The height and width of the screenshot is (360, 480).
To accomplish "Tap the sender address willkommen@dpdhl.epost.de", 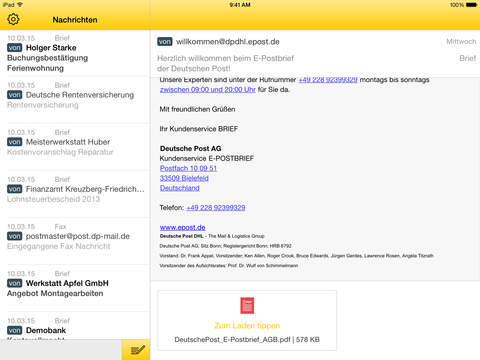I will (x=228, y=42).
